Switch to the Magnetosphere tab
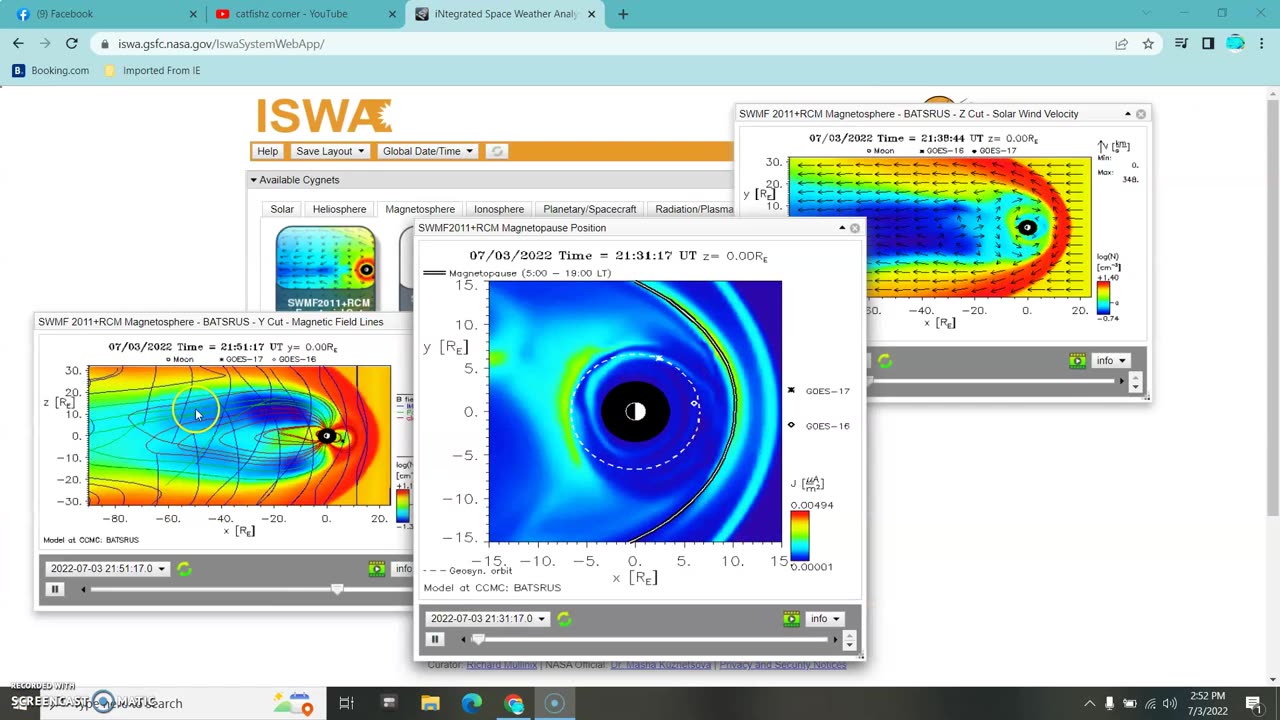This screenshot has width=1280, height=720. click(x=420, y=209)
